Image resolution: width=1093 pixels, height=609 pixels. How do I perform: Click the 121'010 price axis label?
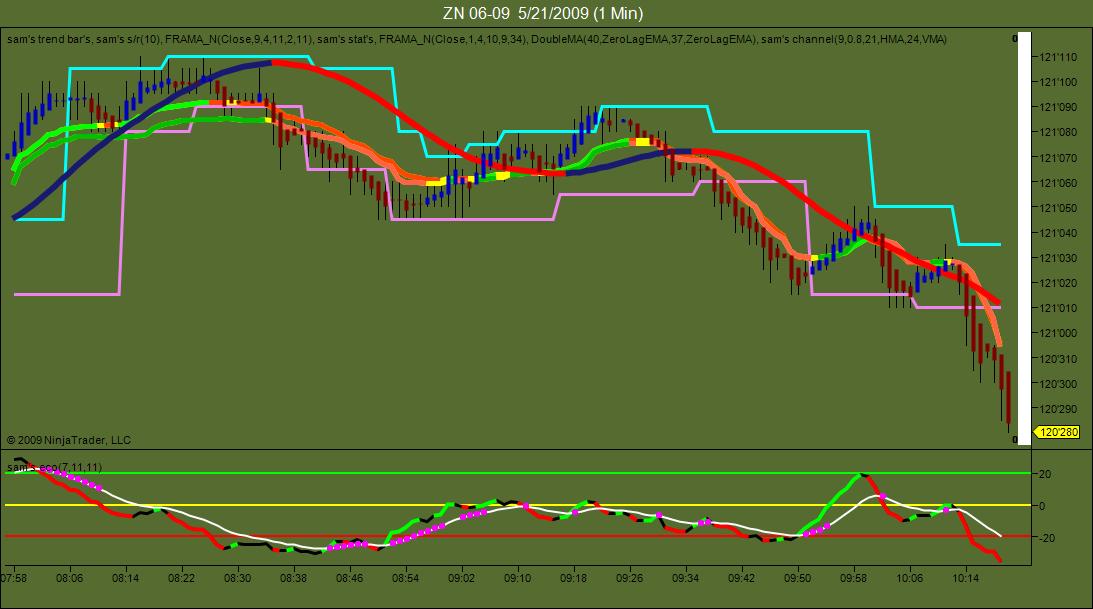click(x=1057, y=309)
